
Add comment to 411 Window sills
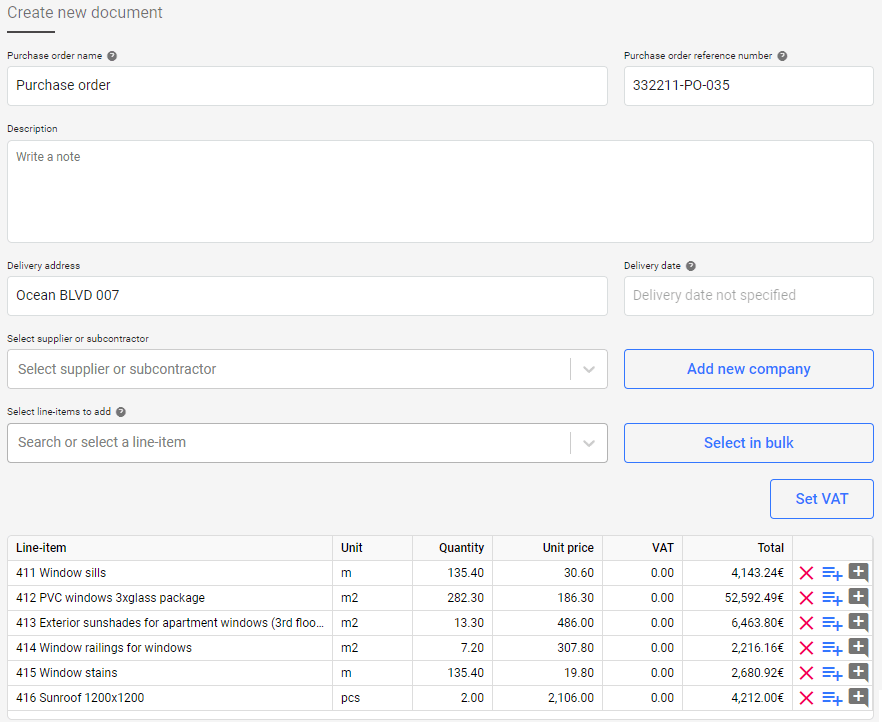coord(858,573)
